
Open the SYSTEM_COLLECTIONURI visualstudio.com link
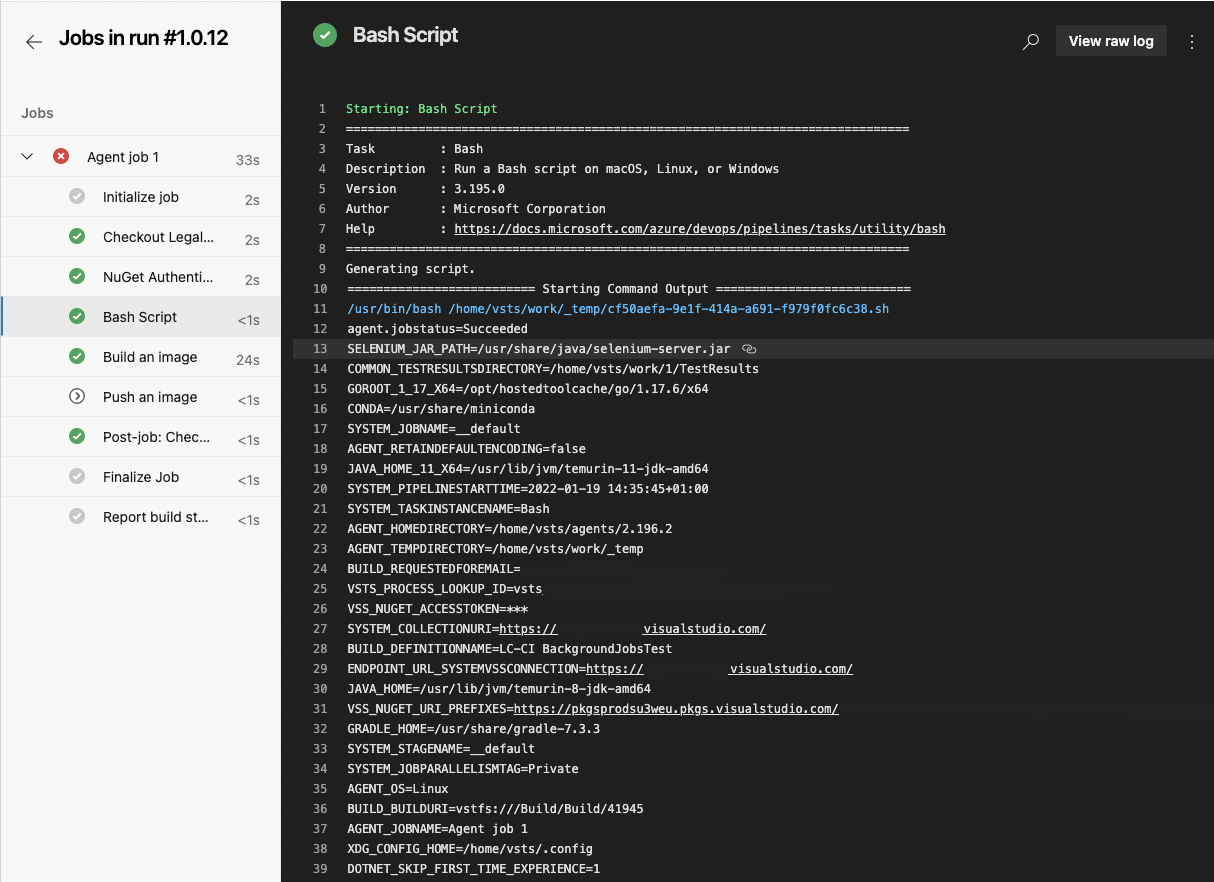pyautogui.click(x=633, y=629)
